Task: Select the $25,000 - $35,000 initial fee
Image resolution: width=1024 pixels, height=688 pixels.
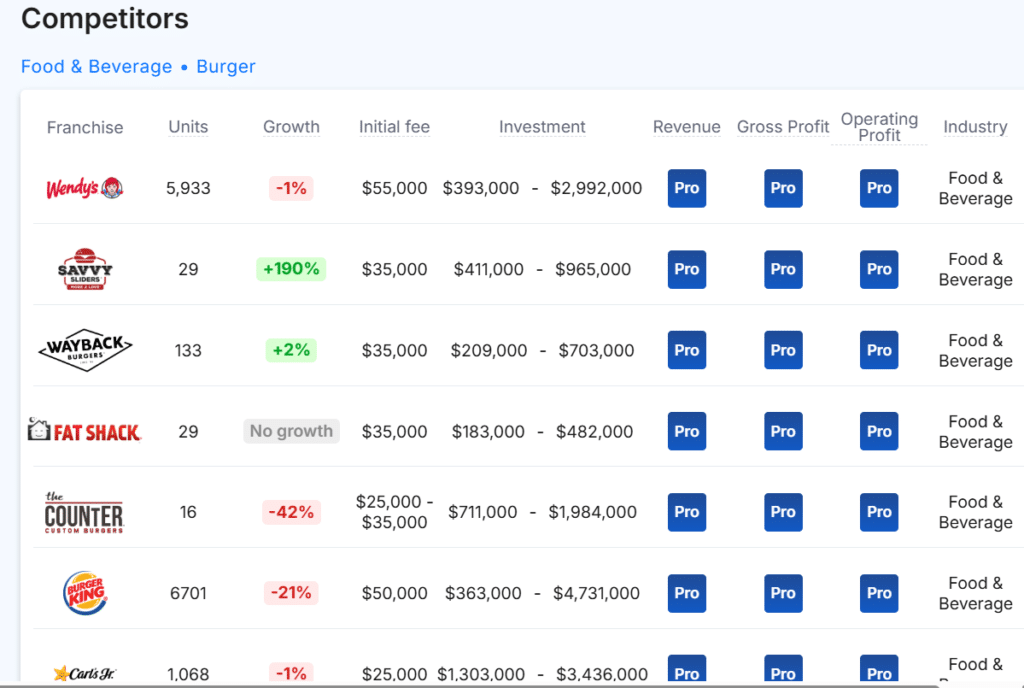Action: click(x=394, y=512)
